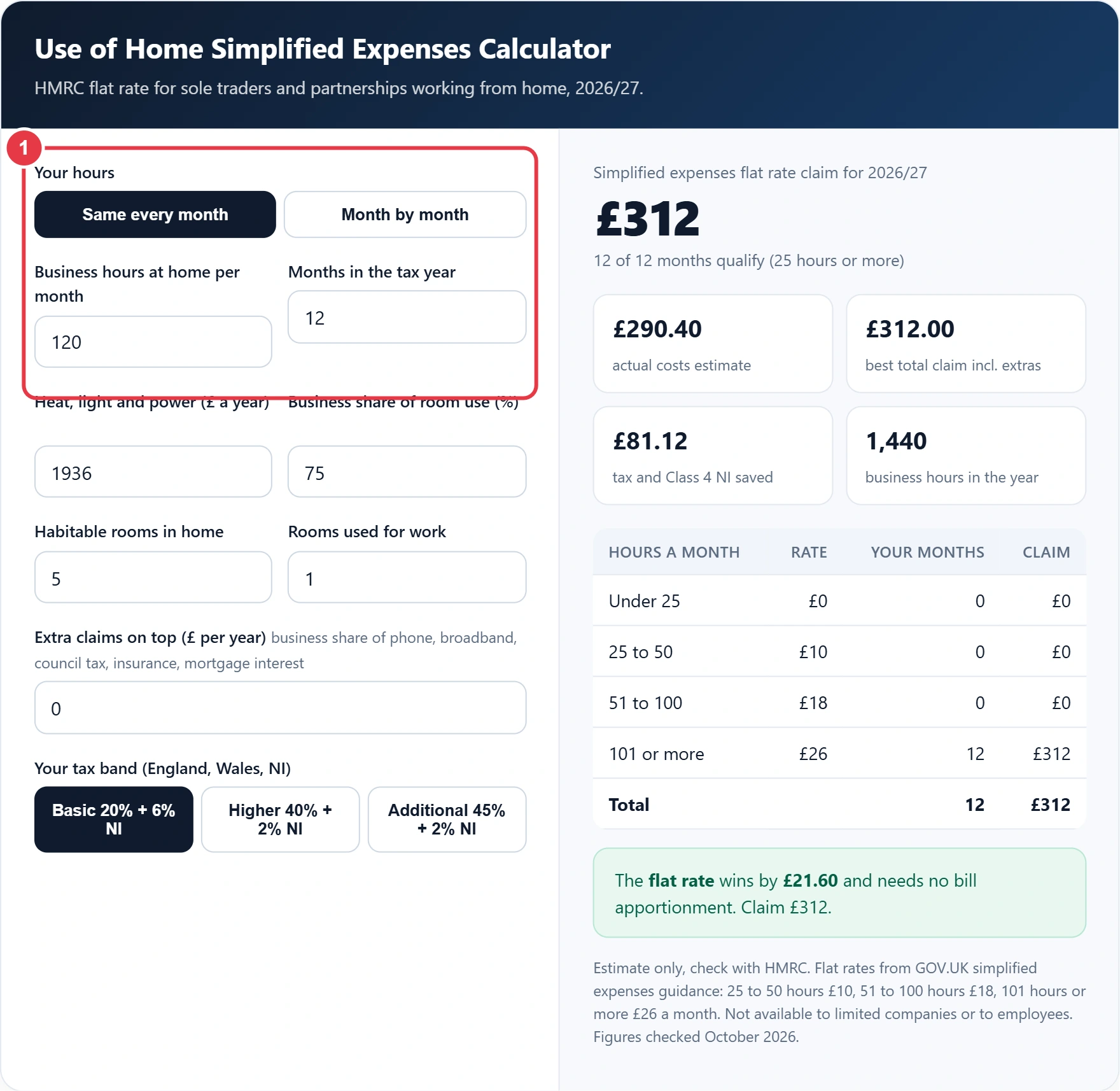Choose the Additional 45% + 2% NI band
1120x1091 pixels.
447,819
